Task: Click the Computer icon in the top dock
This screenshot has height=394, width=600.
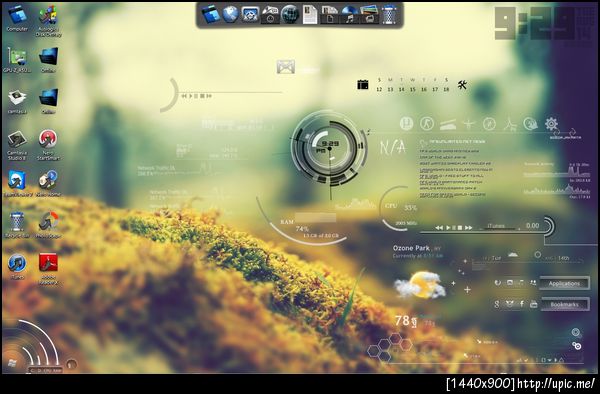Action: click(x=211, y=15)
